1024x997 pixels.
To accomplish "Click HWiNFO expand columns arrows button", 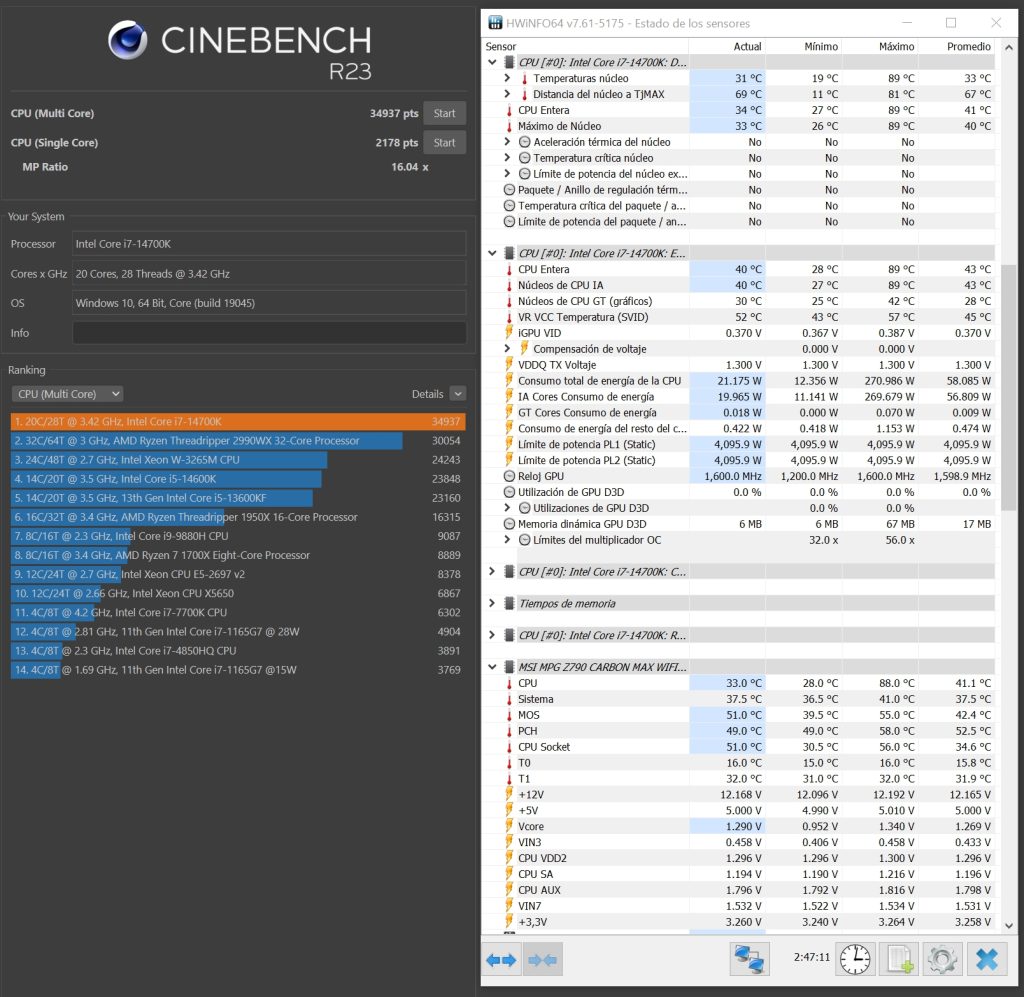I will point(502,959).
